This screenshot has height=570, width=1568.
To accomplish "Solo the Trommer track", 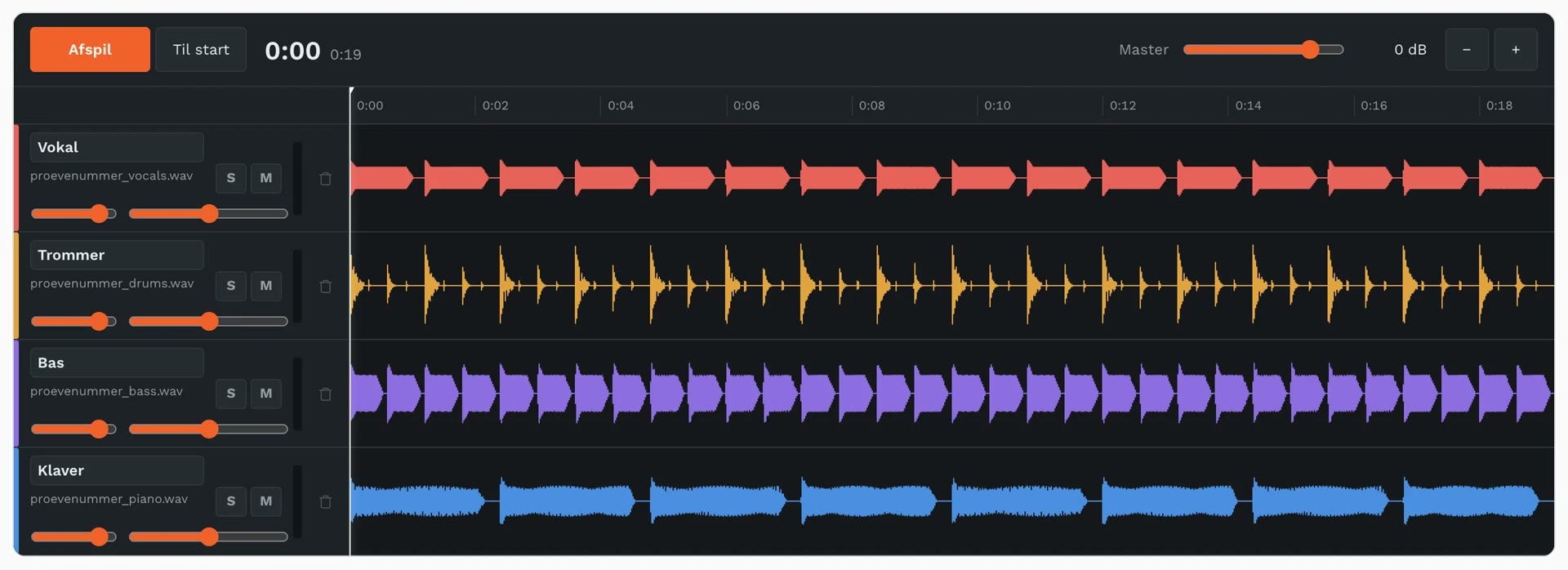I will 231,286.
